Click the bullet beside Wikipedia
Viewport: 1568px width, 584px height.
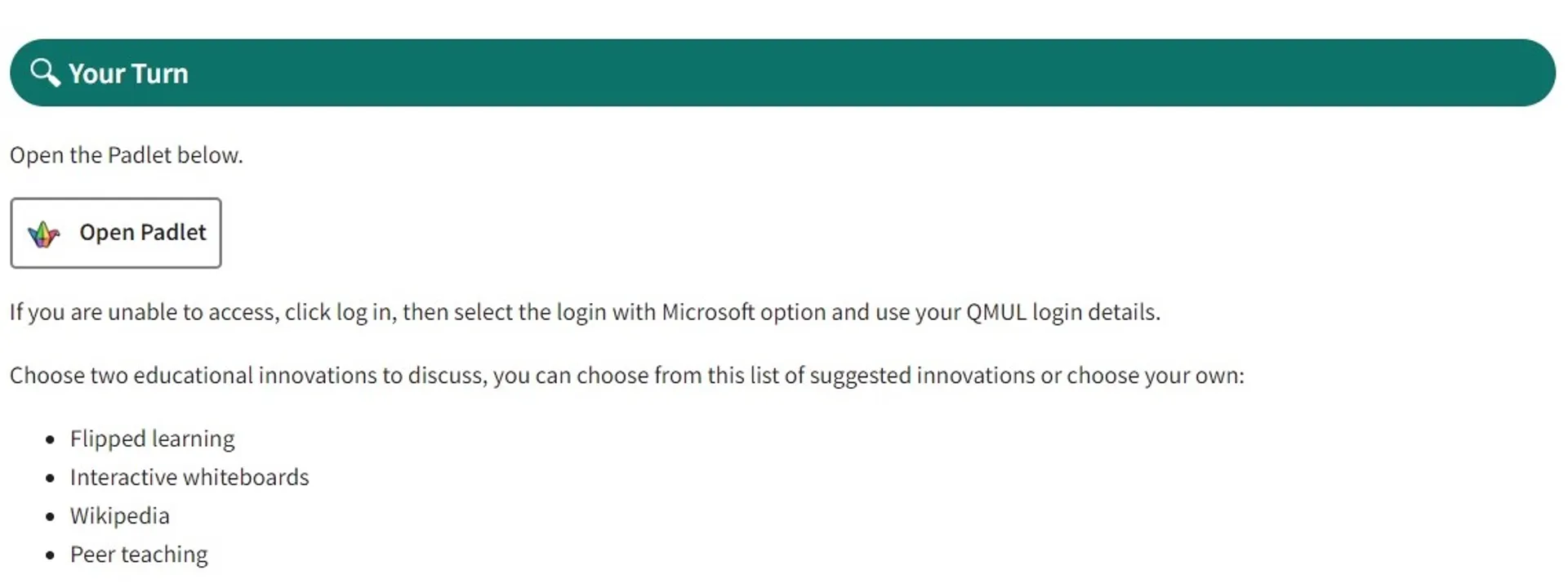coord(51,517)
